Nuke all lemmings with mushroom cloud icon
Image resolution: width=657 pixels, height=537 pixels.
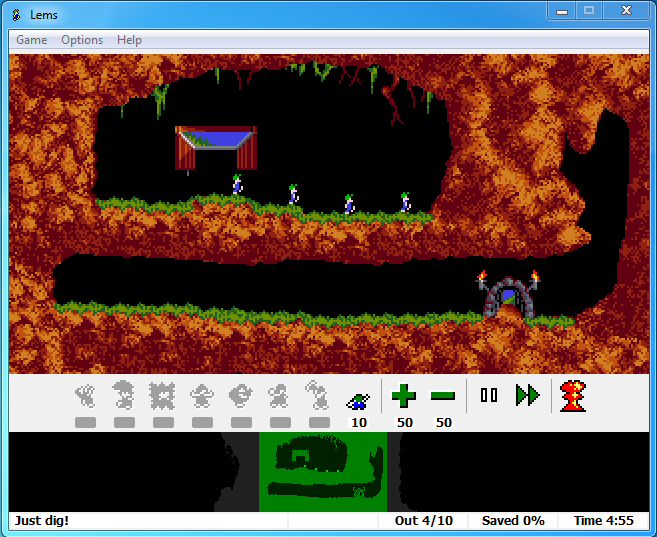(x=573, y=396)
